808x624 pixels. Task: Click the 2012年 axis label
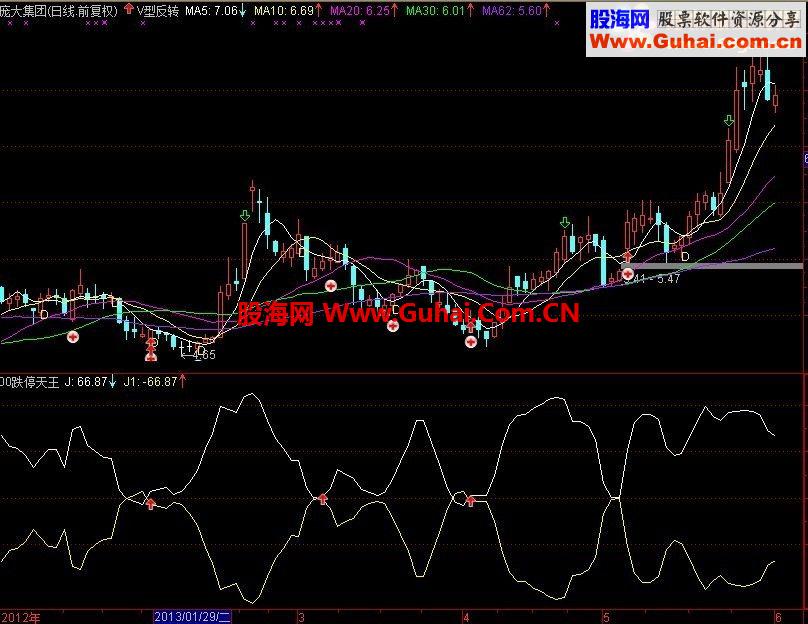pyautogui.click(x=20, y=617)
